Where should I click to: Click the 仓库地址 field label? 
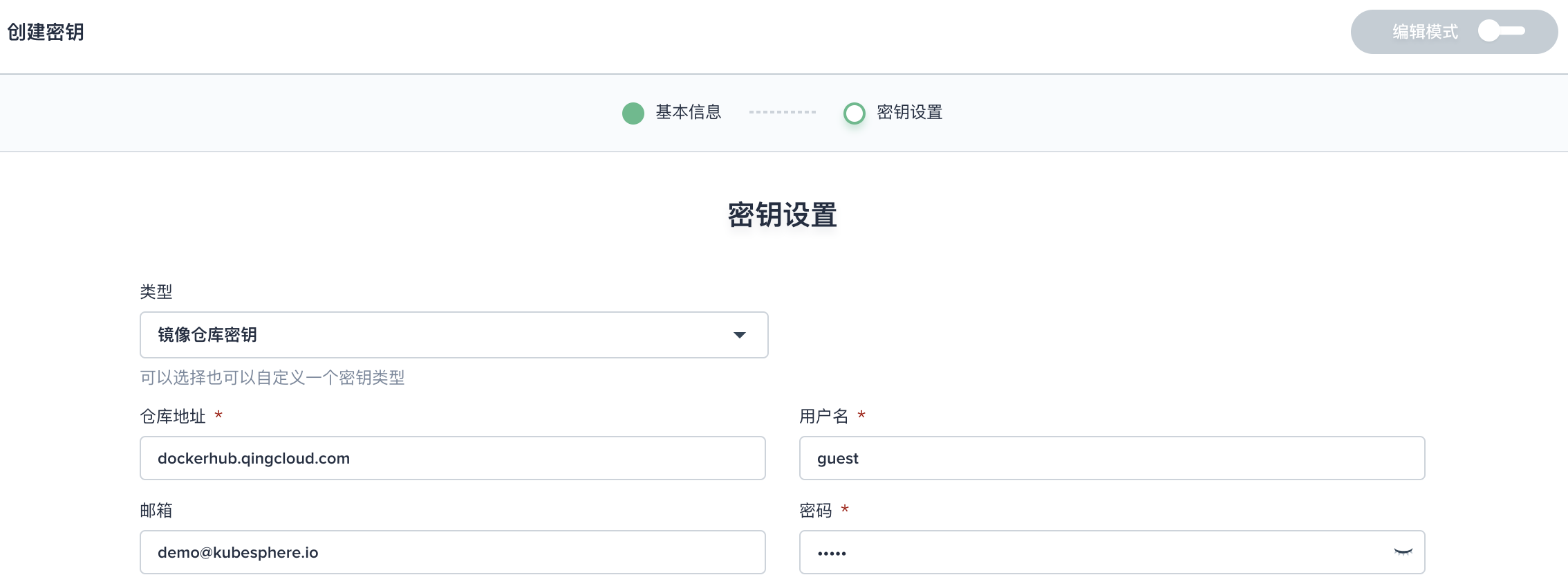point(173,417)
